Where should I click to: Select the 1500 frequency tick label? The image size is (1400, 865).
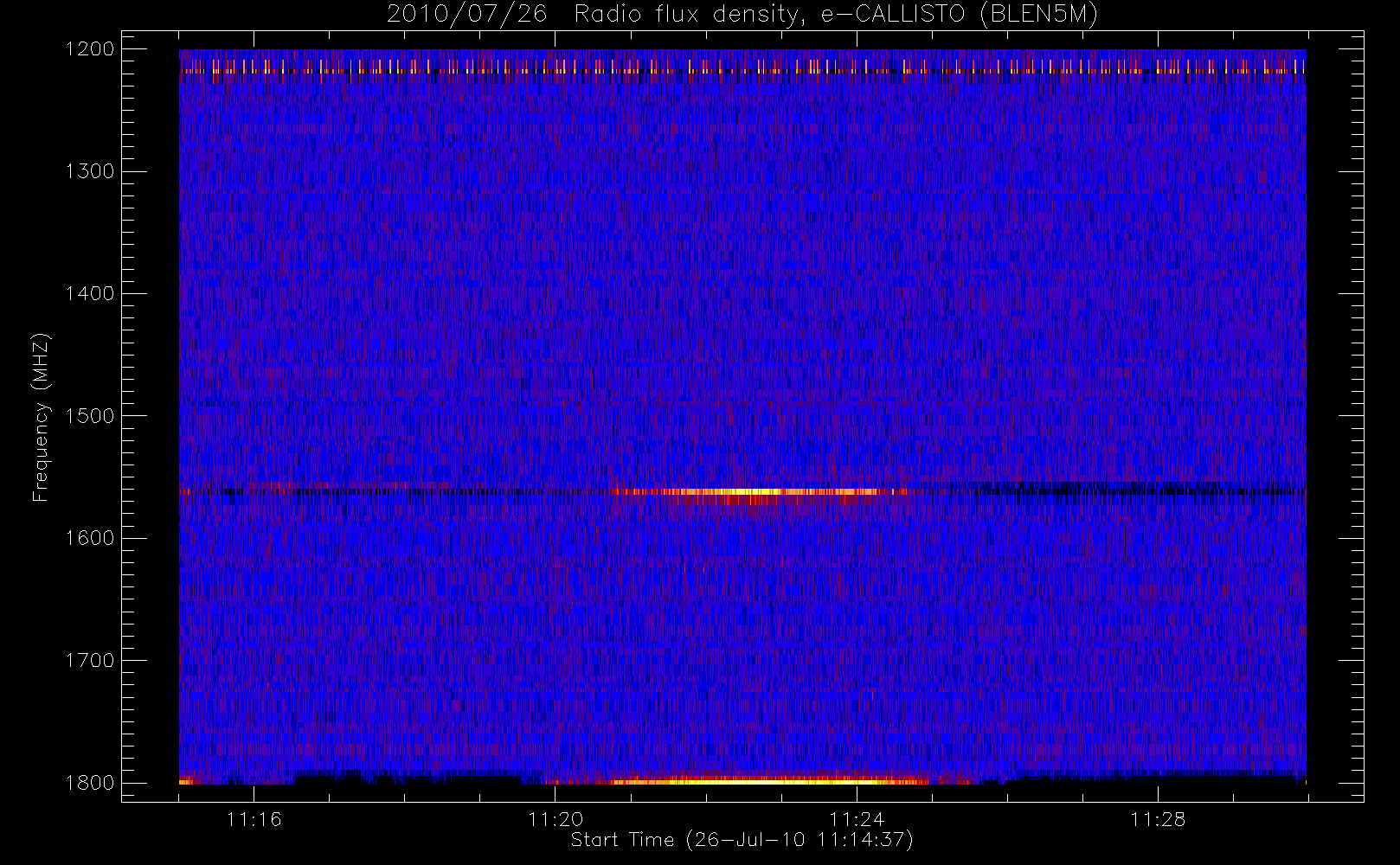click(x=90, y=416)
